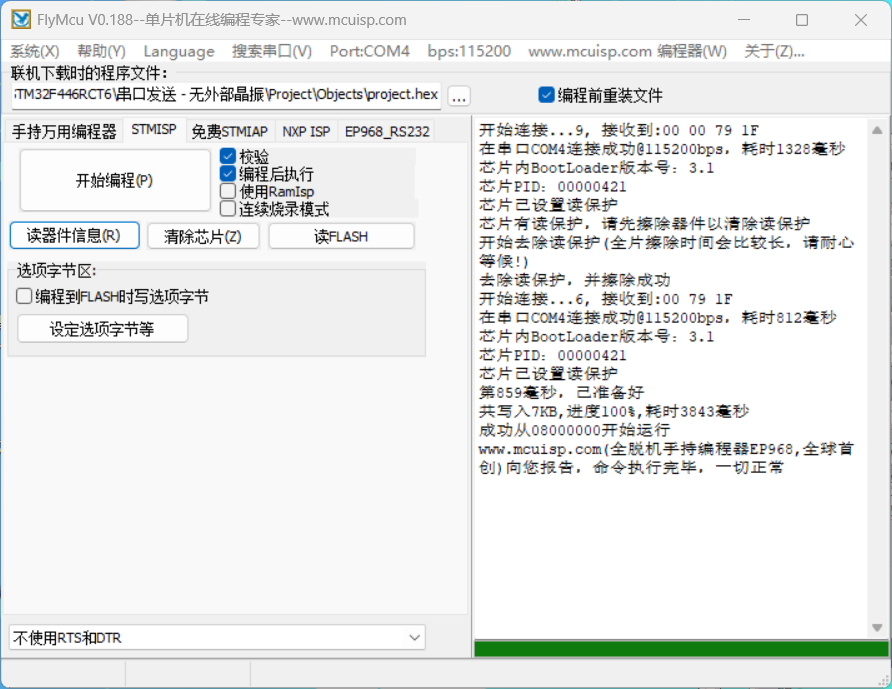892x689 pixels.
Task: Open the 系统(X) menu
Action: [x=35, y=51]
